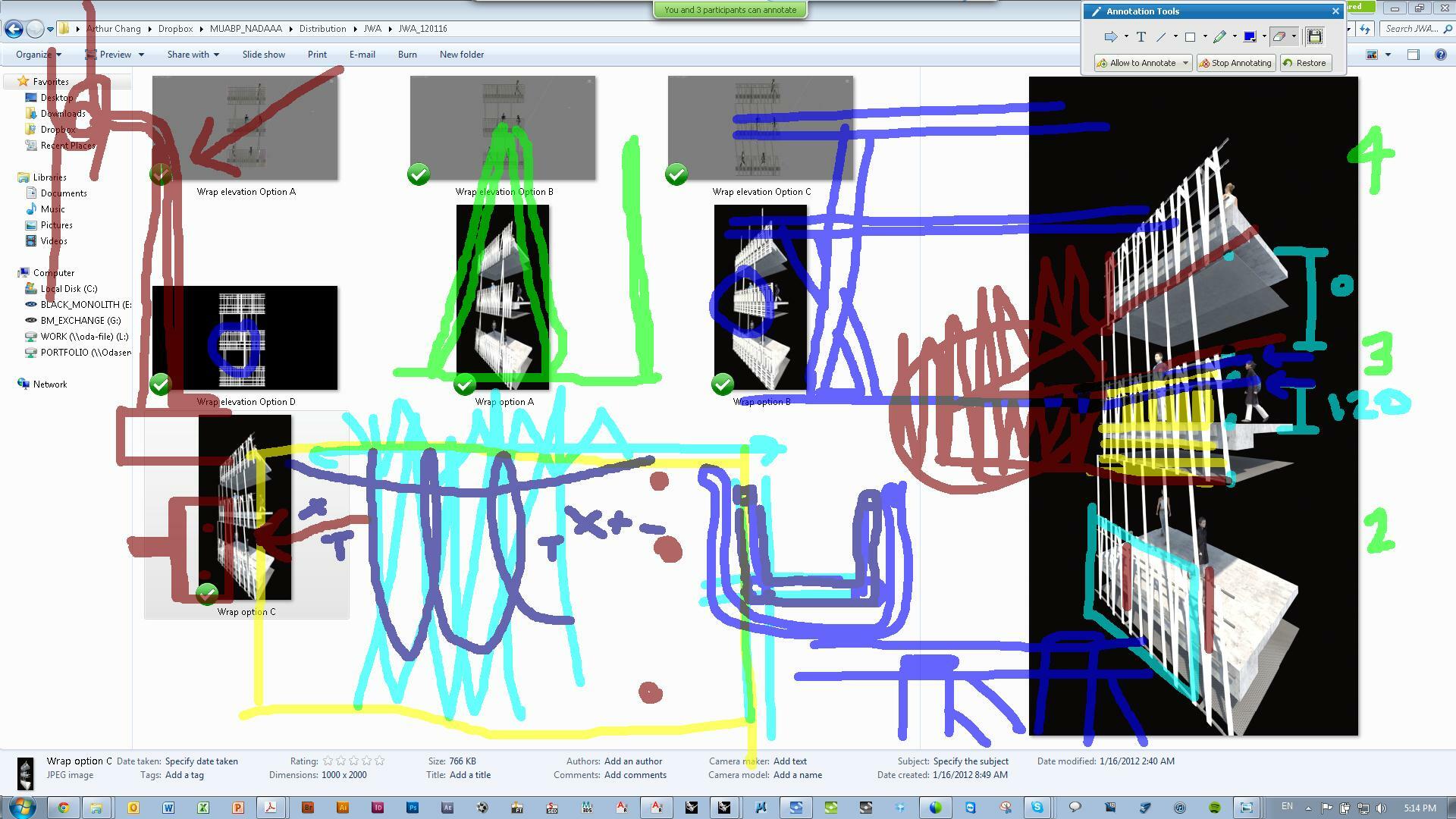The width and height of the screenshot is (1456, 819).
Task: Open Preview toolbar item
Action: (x=115, y=55)
